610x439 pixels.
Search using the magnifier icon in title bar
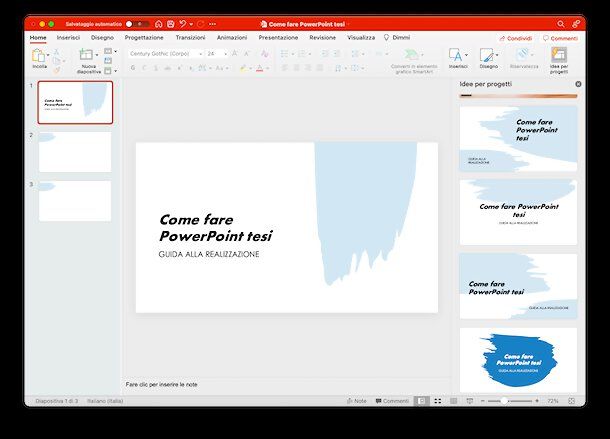tap(561, 24)
